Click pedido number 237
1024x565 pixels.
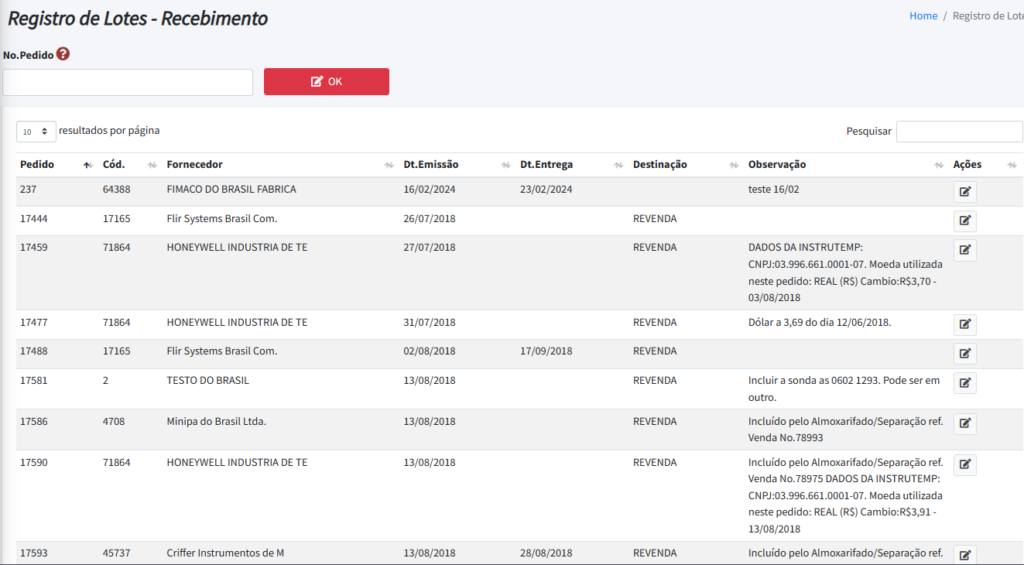[28, 189]
